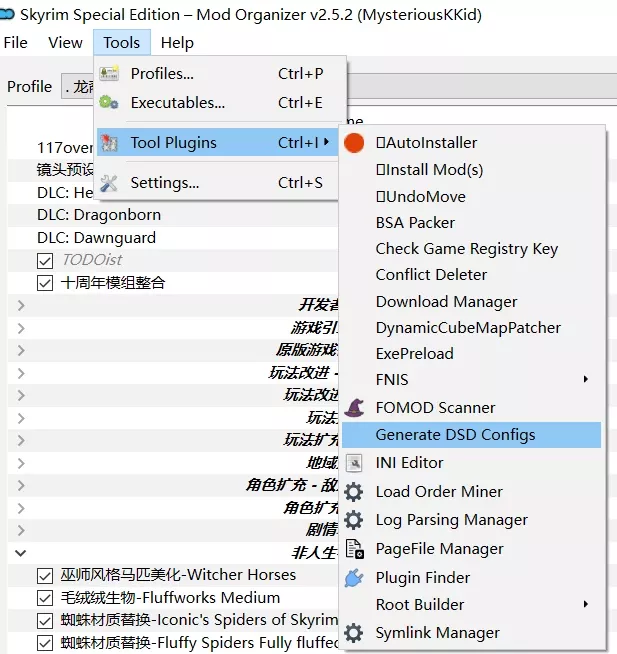
Task: Select Conflict Deleter plugin
Action: tap(471, 275)
